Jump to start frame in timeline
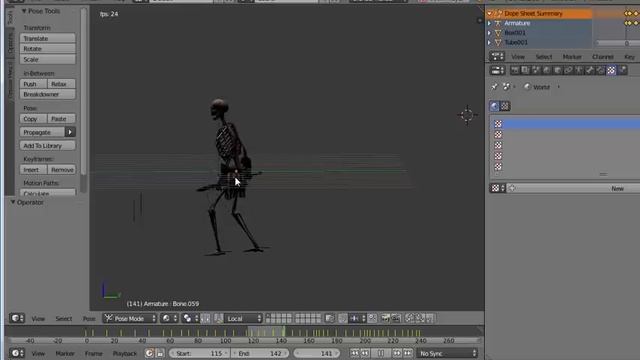Viewport: 640px width, 360px height. tap(354, 353)
